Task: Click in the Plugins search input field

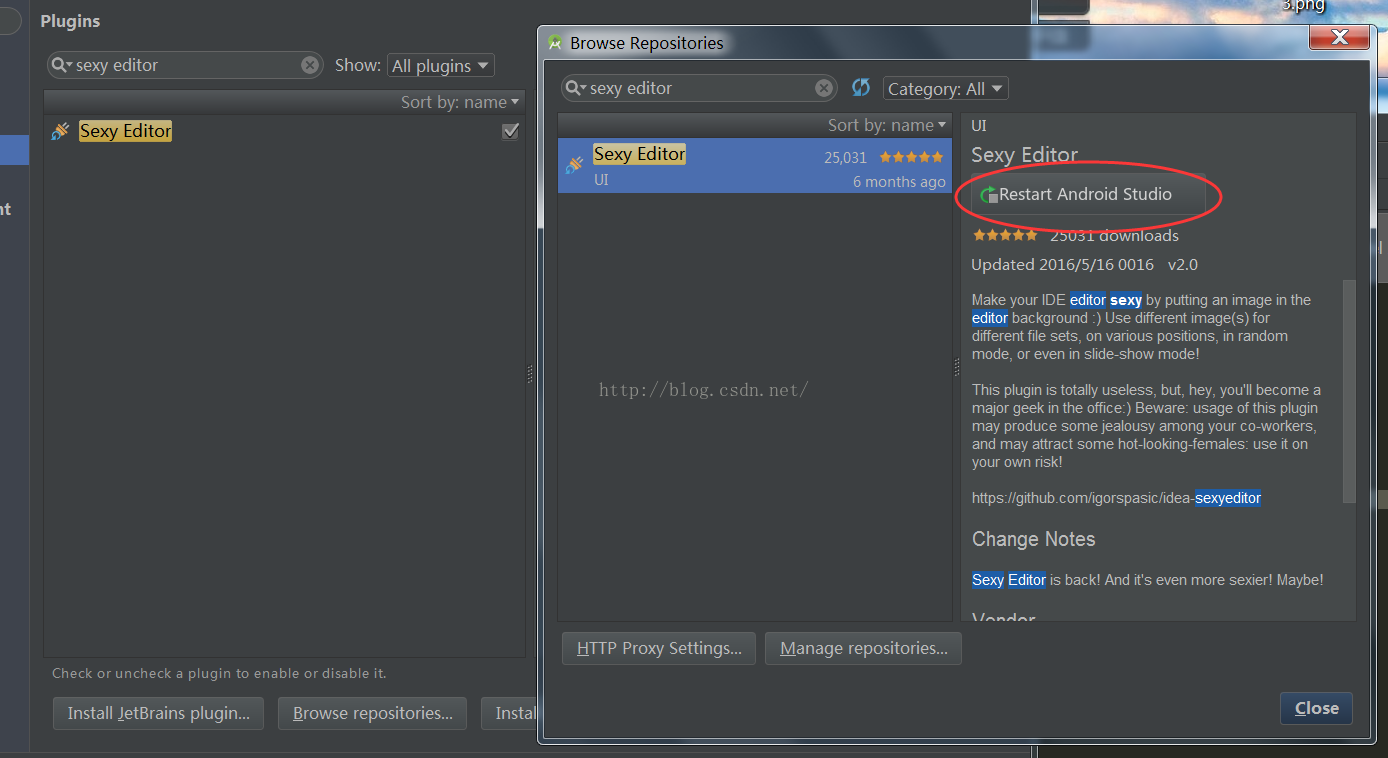Action: point(187,65)
